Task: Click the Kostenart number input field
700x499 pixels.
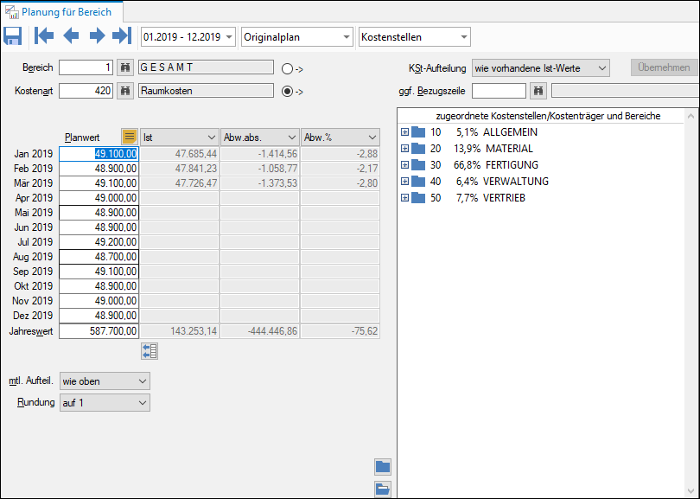Action: click(86, 91)
